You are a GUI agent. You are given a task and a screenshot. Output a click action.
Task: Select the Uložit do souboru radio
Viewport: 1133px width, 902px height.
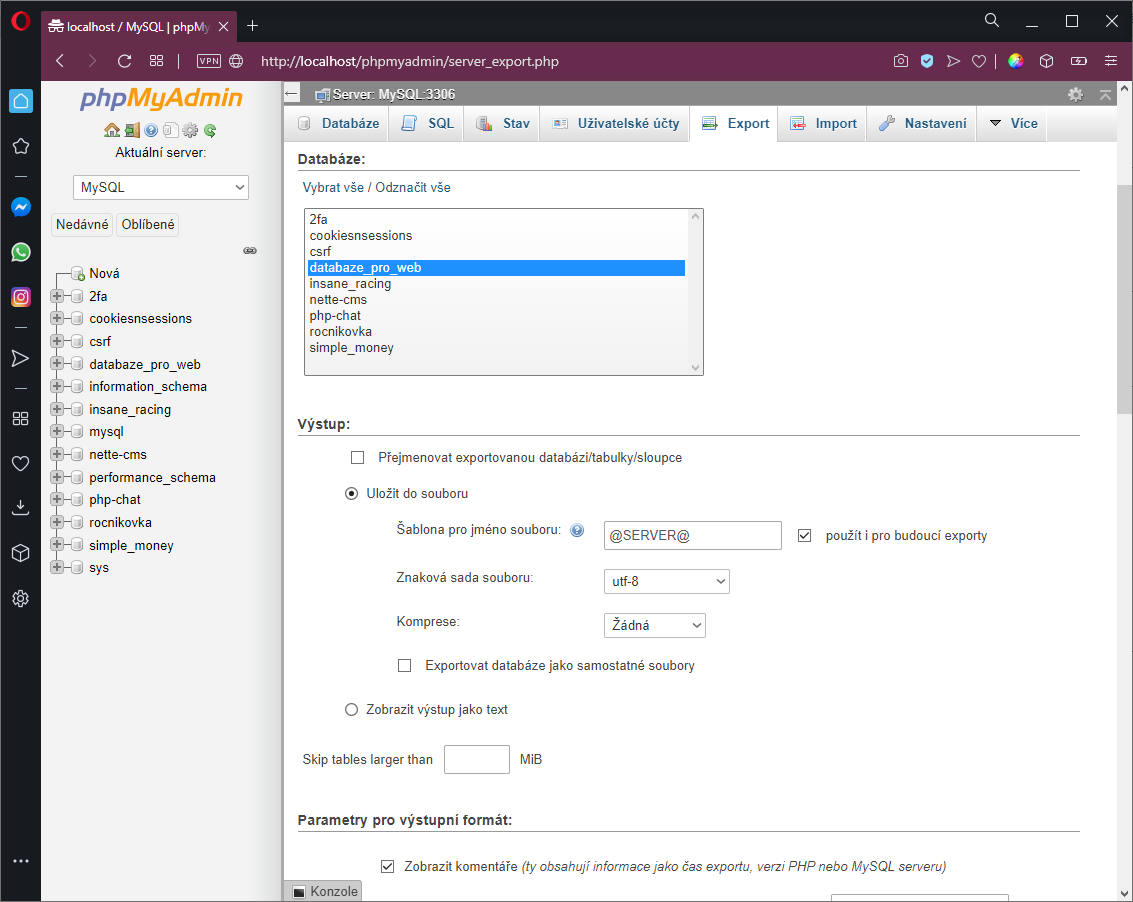tap(351, 494)
